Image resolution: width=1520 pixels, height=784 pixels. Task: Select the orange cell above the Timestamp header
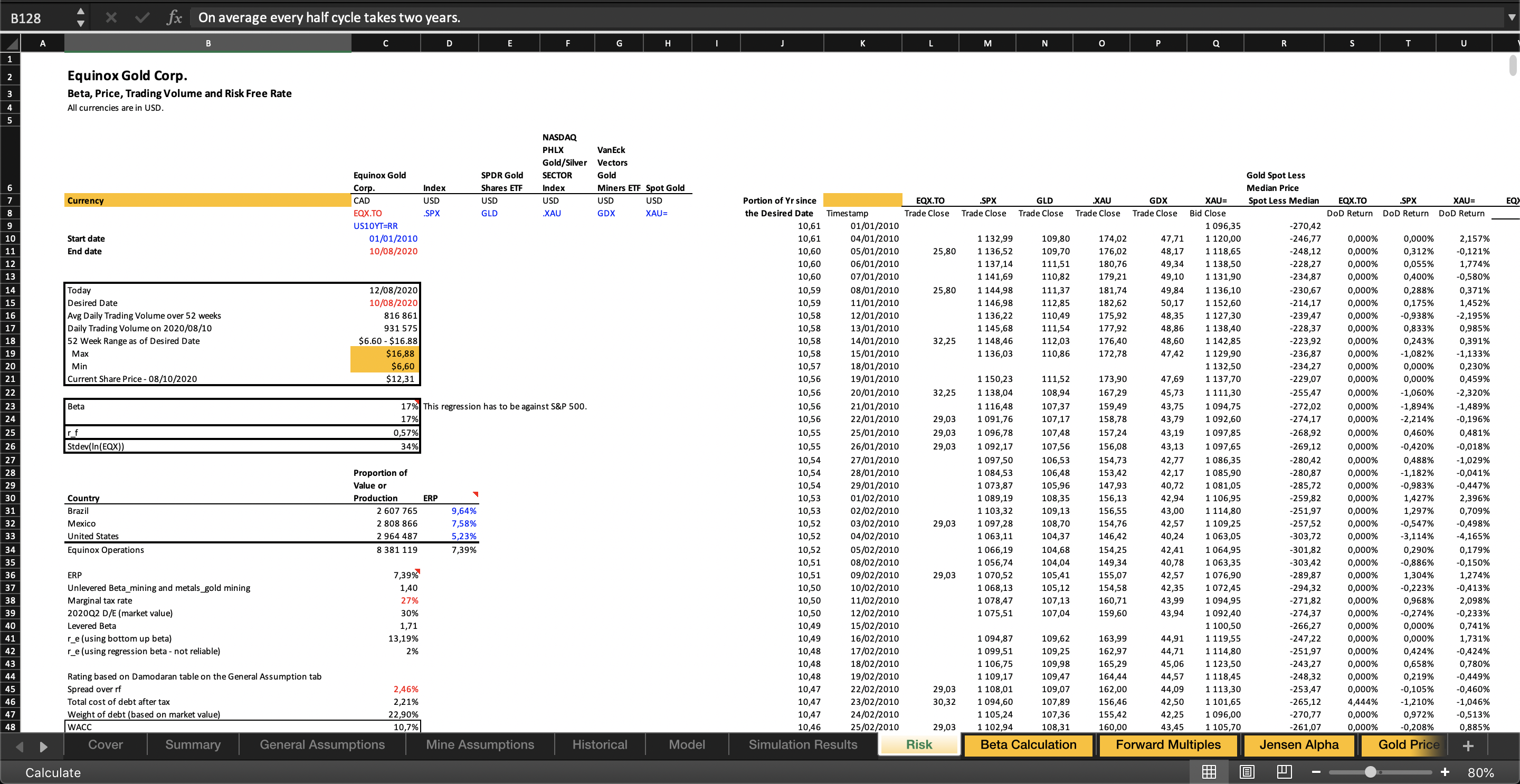pyautogui.click(x=862, y=200)
